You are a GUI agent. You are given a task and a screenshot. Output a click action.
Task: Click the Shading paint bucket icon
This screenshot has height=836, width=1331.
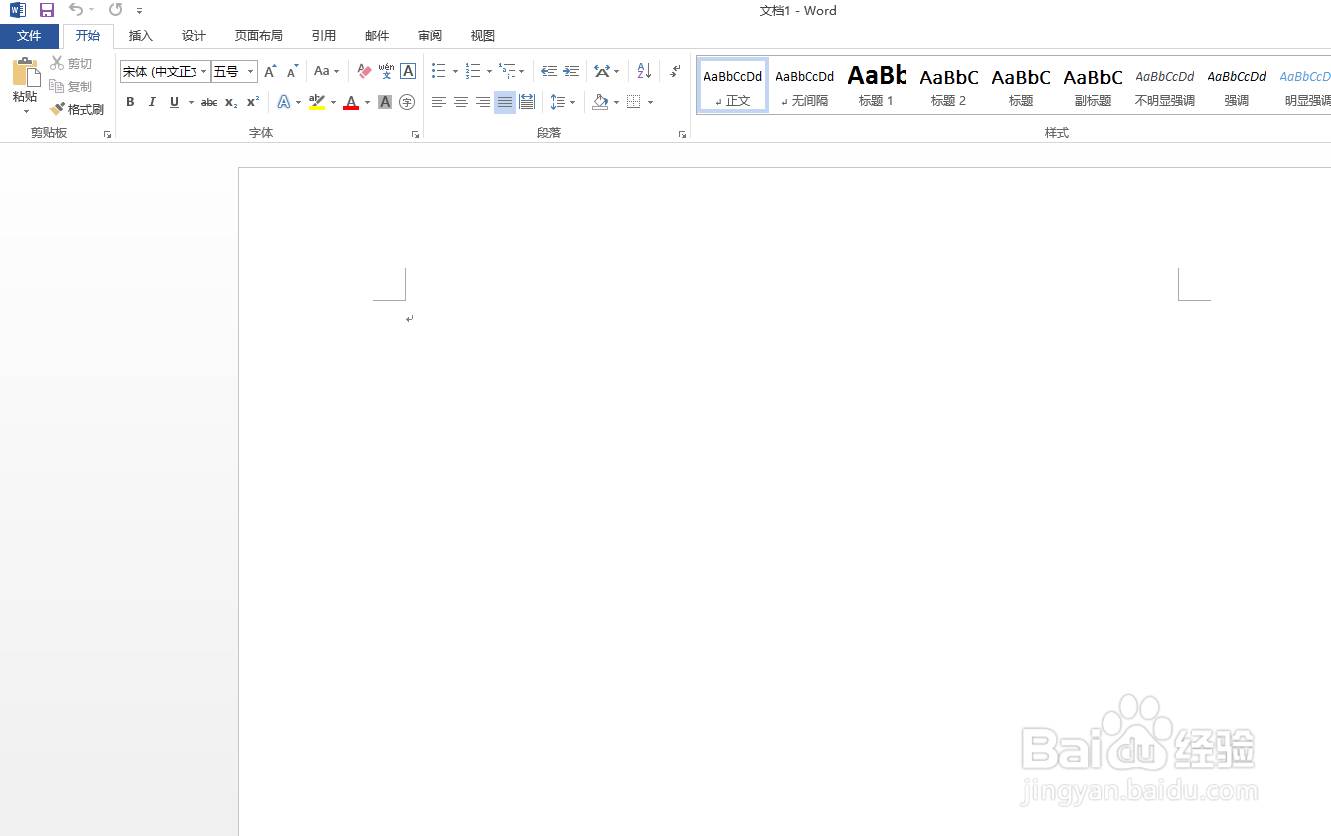coord(600,102)
